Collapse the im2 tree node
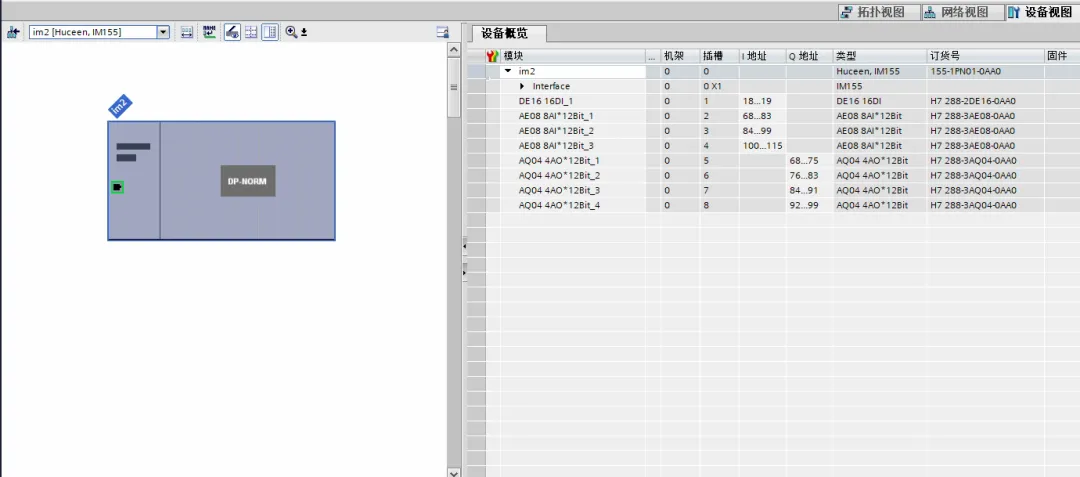Image resolution: width=1080 pixels, height=477 pixels. coord(508,71)
